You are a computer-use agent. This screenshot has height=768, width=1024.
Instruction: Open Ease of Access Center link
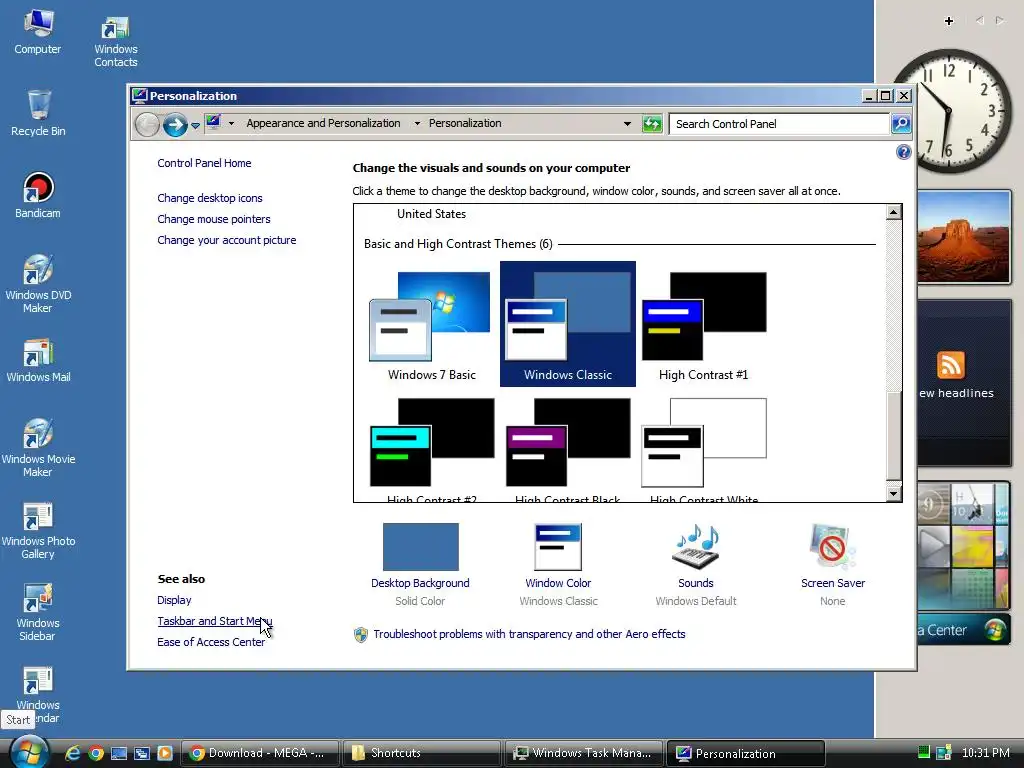click(x=211, y=642)
